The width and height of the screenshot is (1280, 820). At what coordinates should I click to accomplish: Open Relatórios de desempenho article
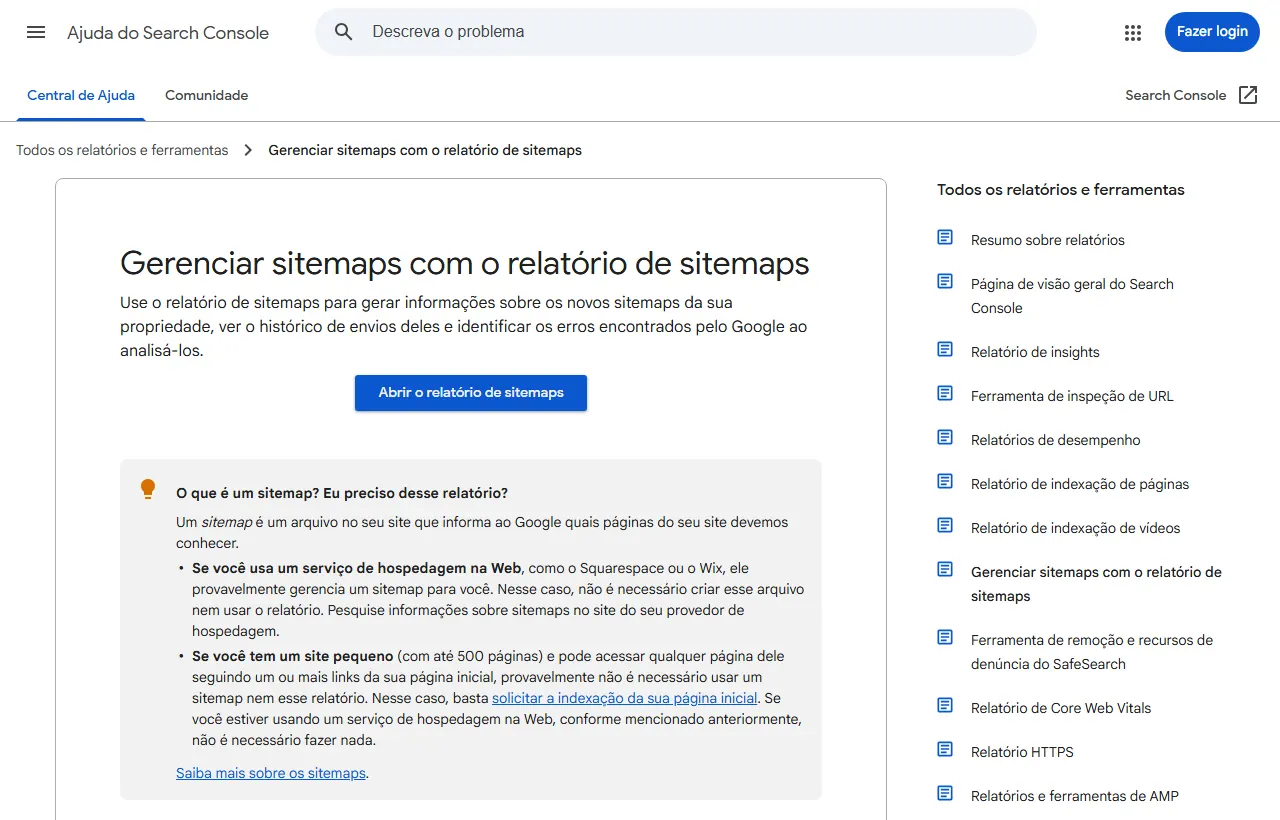tap(1055, 440)
